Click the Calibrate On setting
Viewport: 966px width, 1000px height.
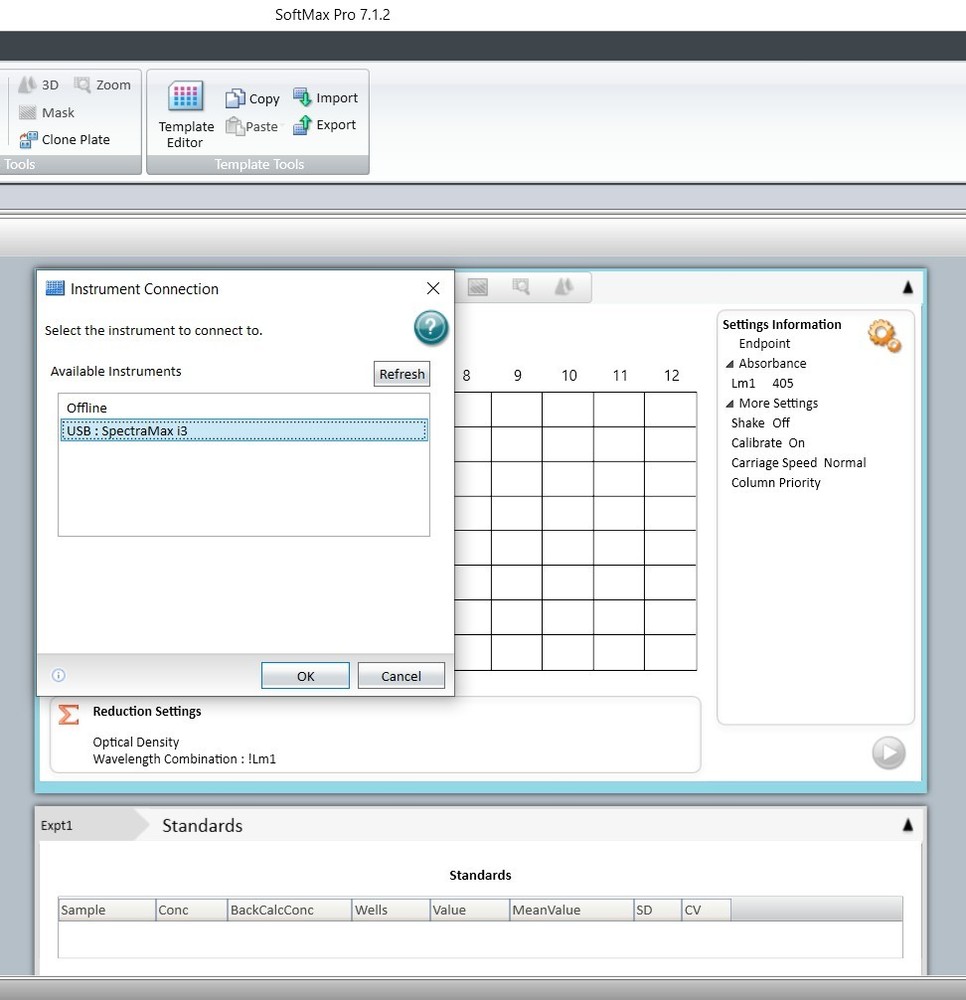click(768, 443)
